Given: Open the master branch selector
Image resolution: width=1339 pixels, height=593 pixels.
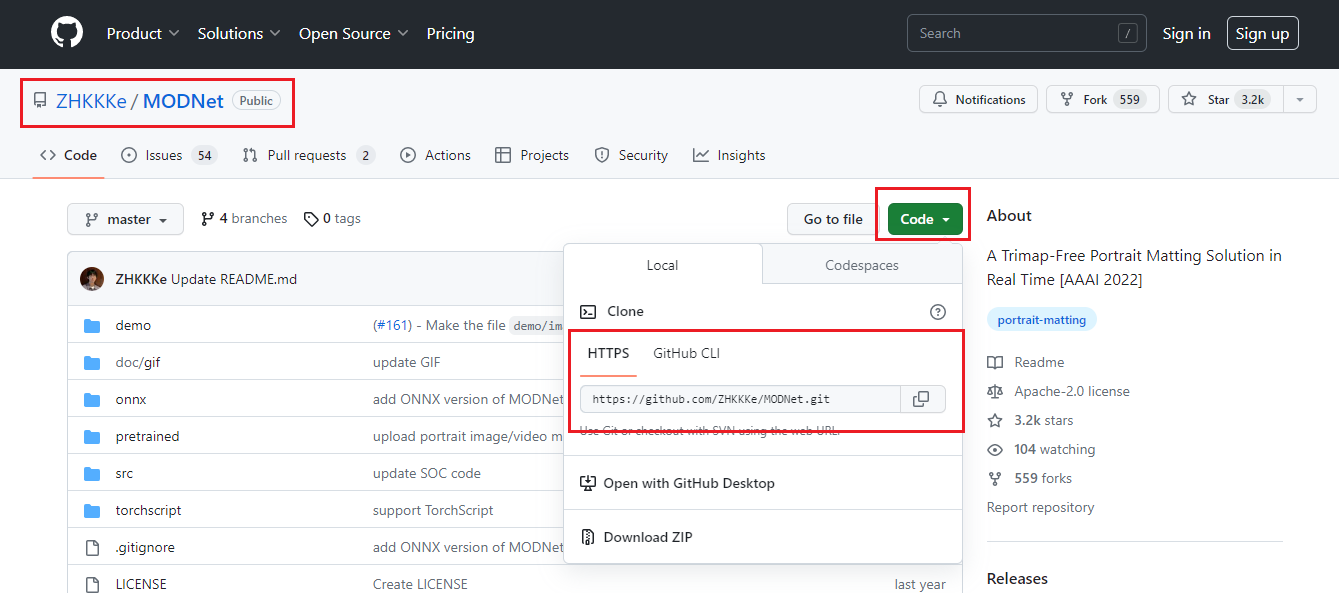Looking at the screenshot, I should click(x=125, y=219).
